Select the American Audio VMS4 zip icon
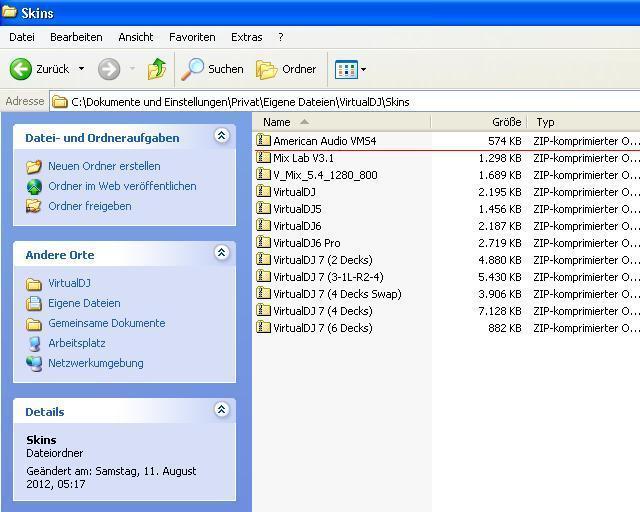 (264, 141)
